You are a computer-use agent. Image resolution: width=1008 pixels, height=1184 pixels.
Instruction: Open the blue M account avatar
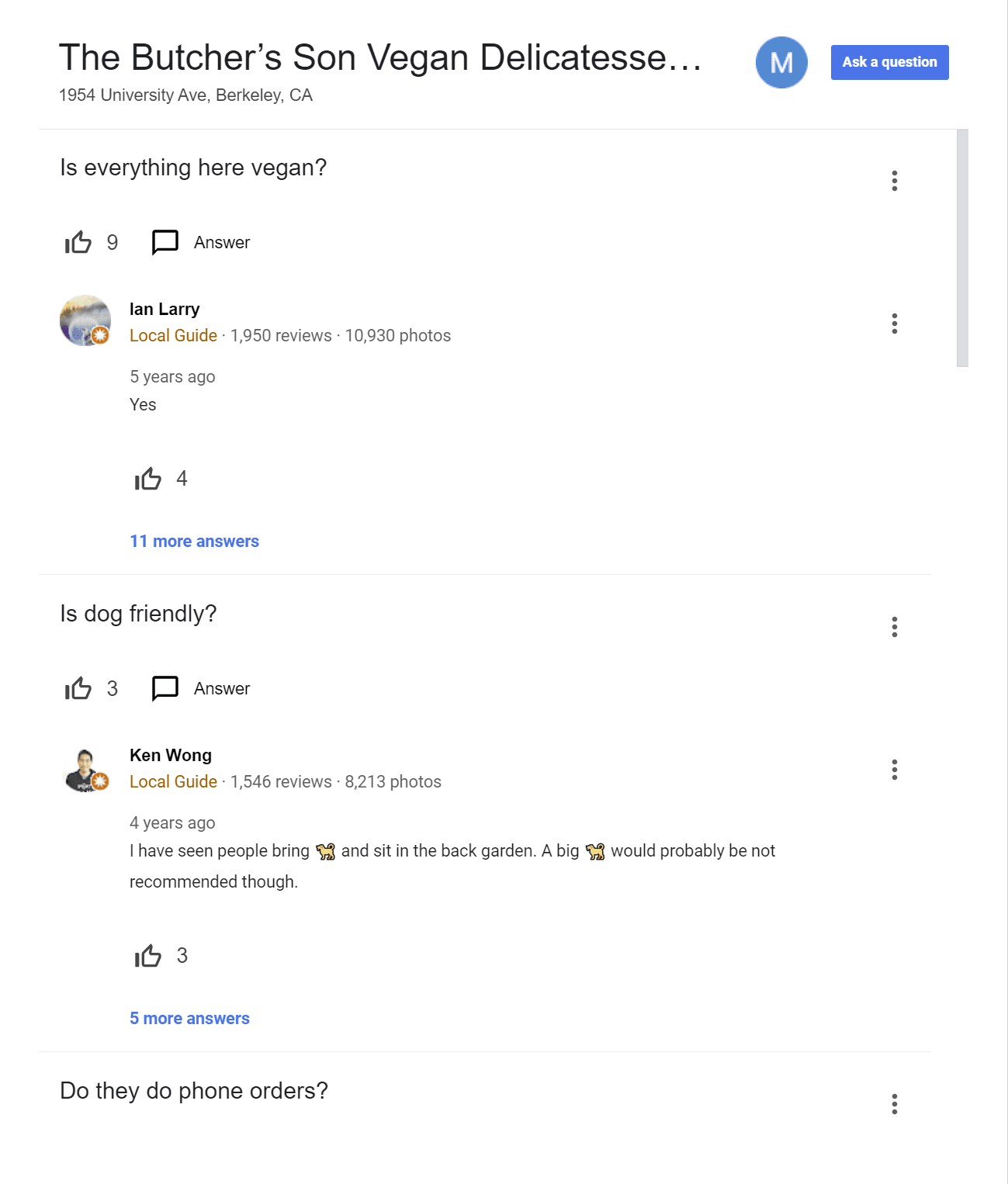pos(781,62)
